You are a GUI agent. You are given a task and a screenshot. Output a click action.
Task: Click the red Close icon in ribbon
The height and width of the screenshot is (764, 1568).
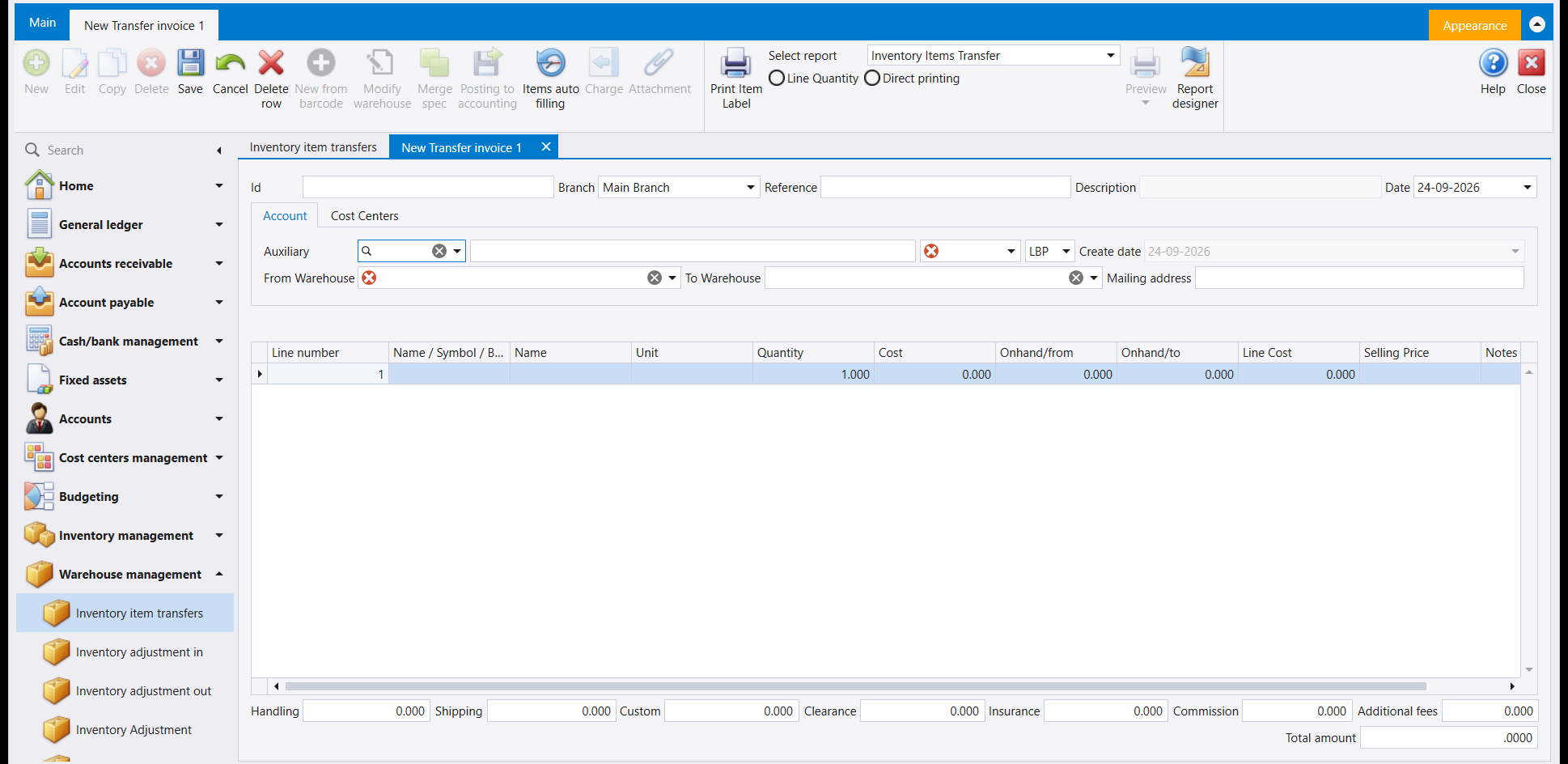click(x=1531, y=63)
